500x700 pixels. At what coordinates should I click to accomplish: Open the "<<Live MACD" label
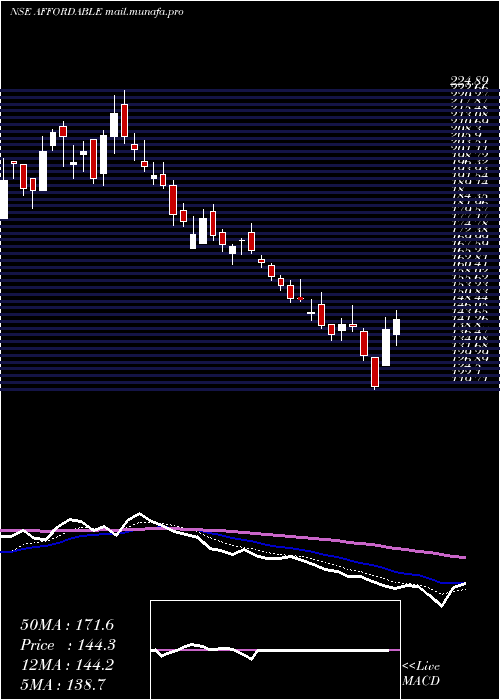click(x=421, y=674)
